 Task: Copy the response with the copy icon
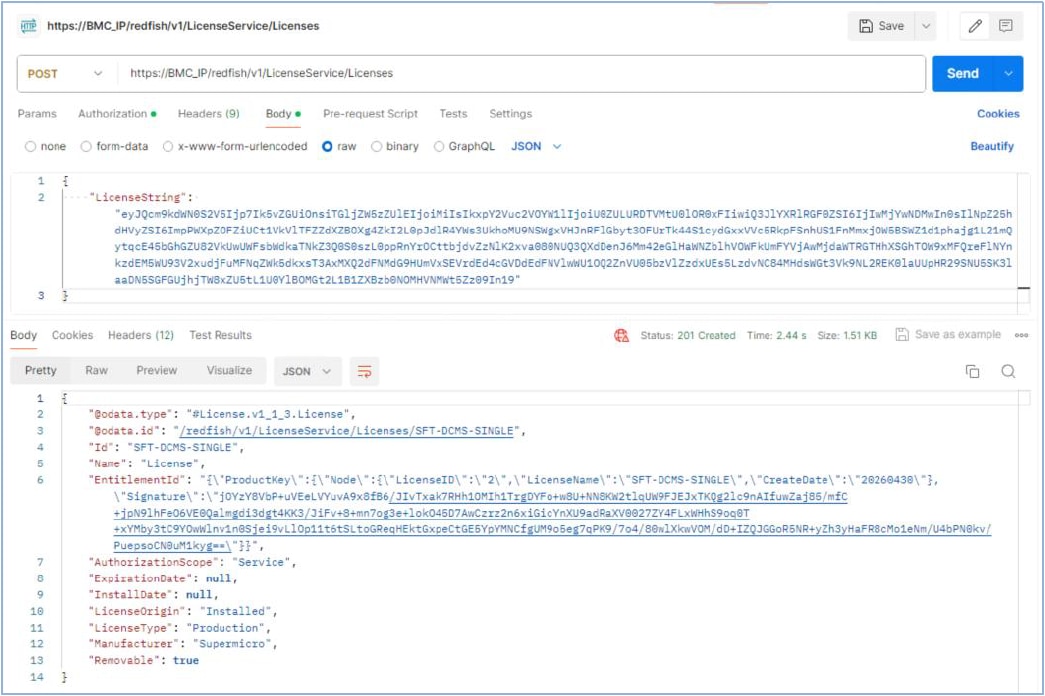coord(972,371)
